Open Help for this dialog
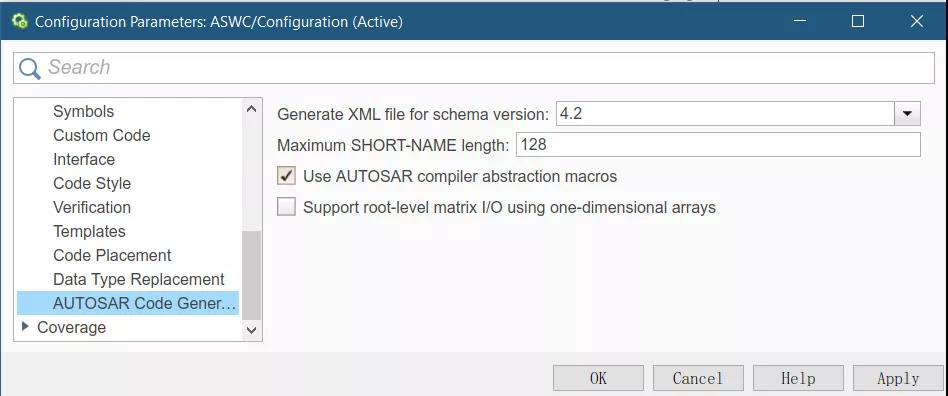The height and width of the screenshot is (396, 948). pyautogui.click(x=798, y=378)
